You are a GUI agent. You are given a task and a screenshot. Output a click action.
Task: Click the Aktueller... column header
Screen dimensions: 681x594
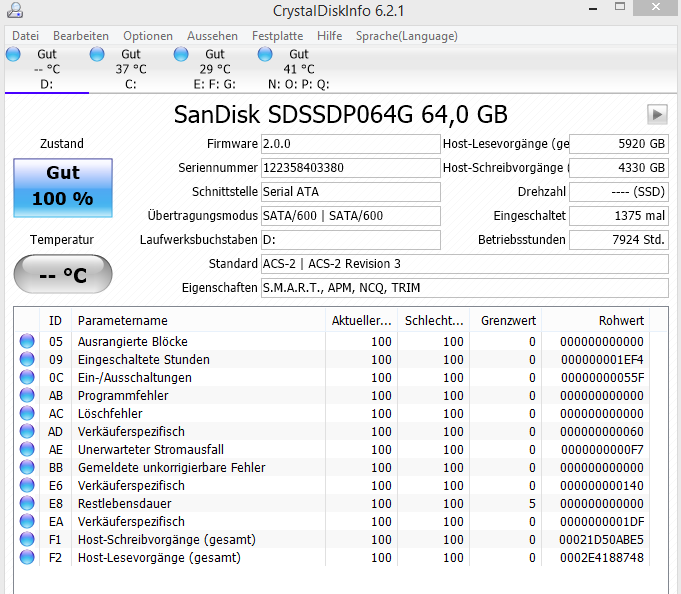361,320
